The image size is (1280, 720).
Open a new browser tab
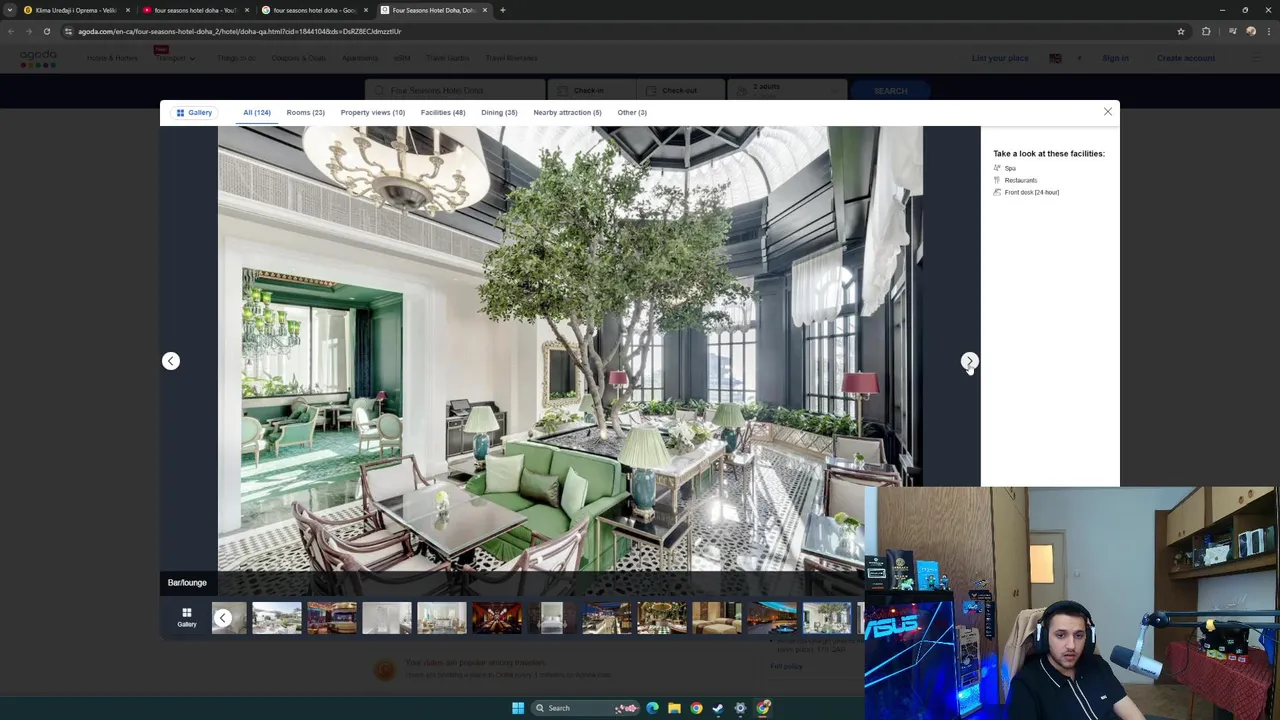502,10
